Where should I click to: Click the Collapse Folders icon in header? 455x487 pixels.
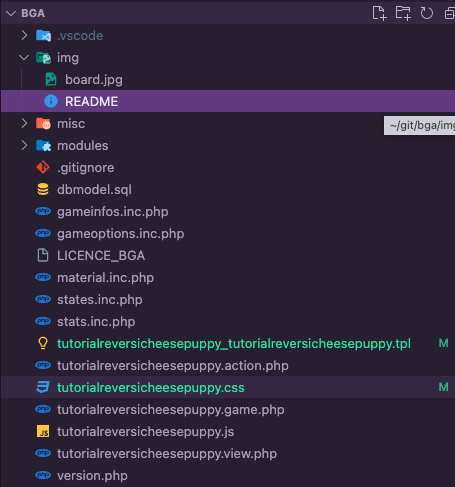450,14
